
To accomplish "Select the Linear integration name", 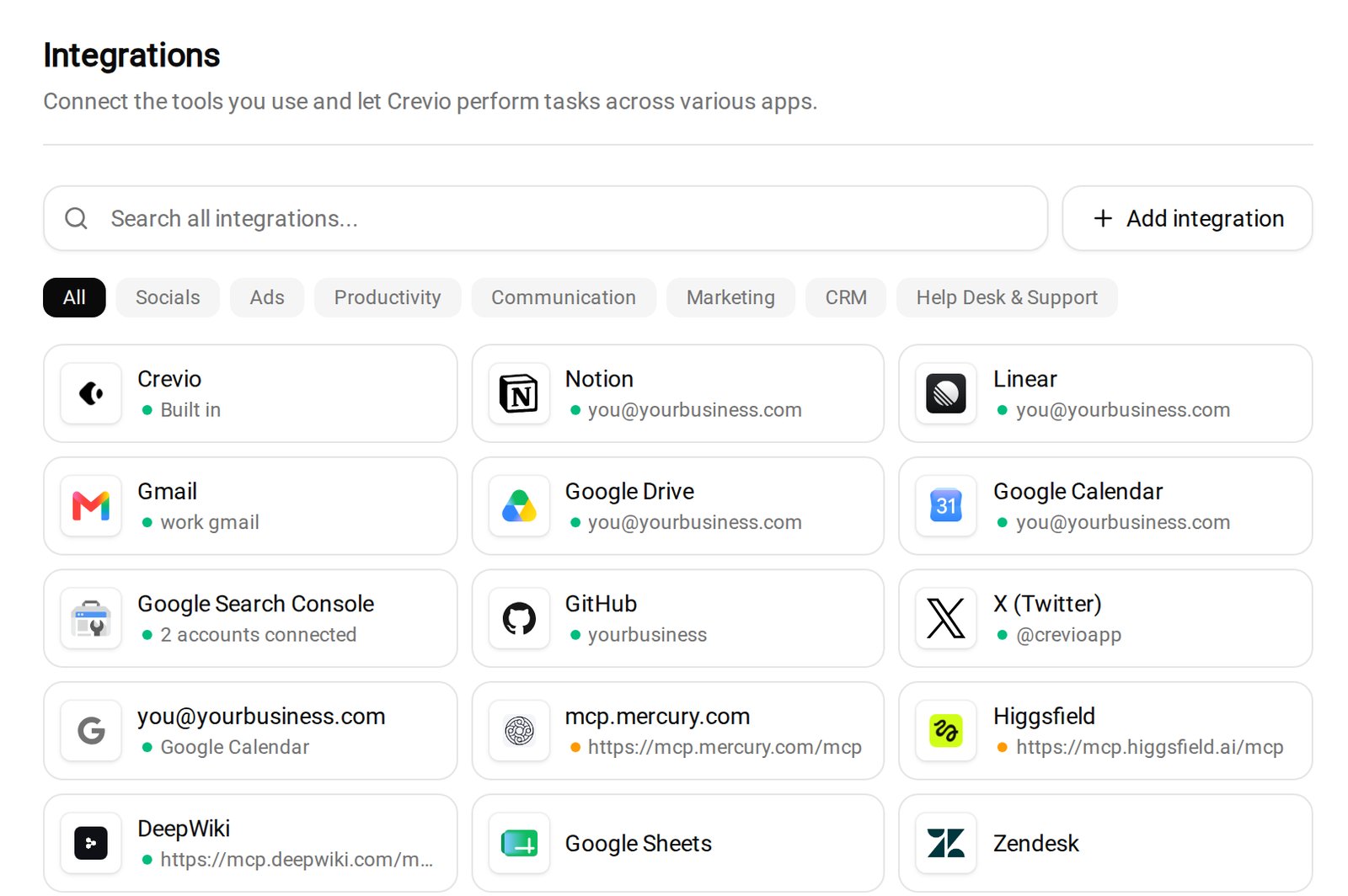I will click(1024, 379).
